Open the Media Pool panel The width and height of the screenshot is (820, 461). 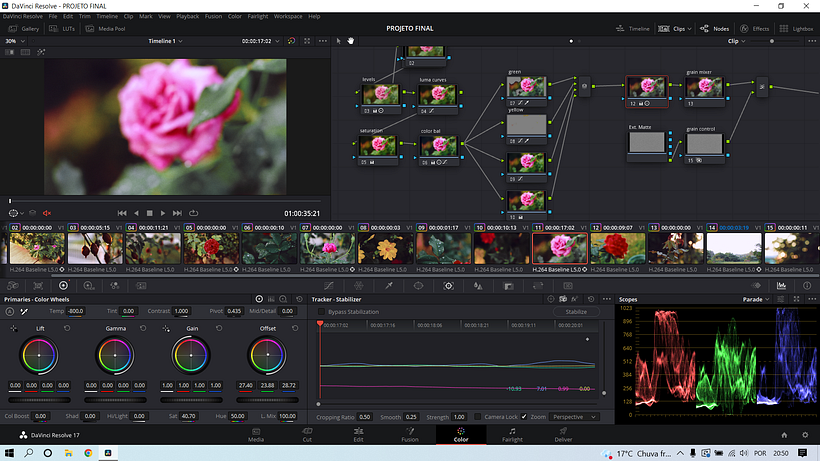pos(106,29)
